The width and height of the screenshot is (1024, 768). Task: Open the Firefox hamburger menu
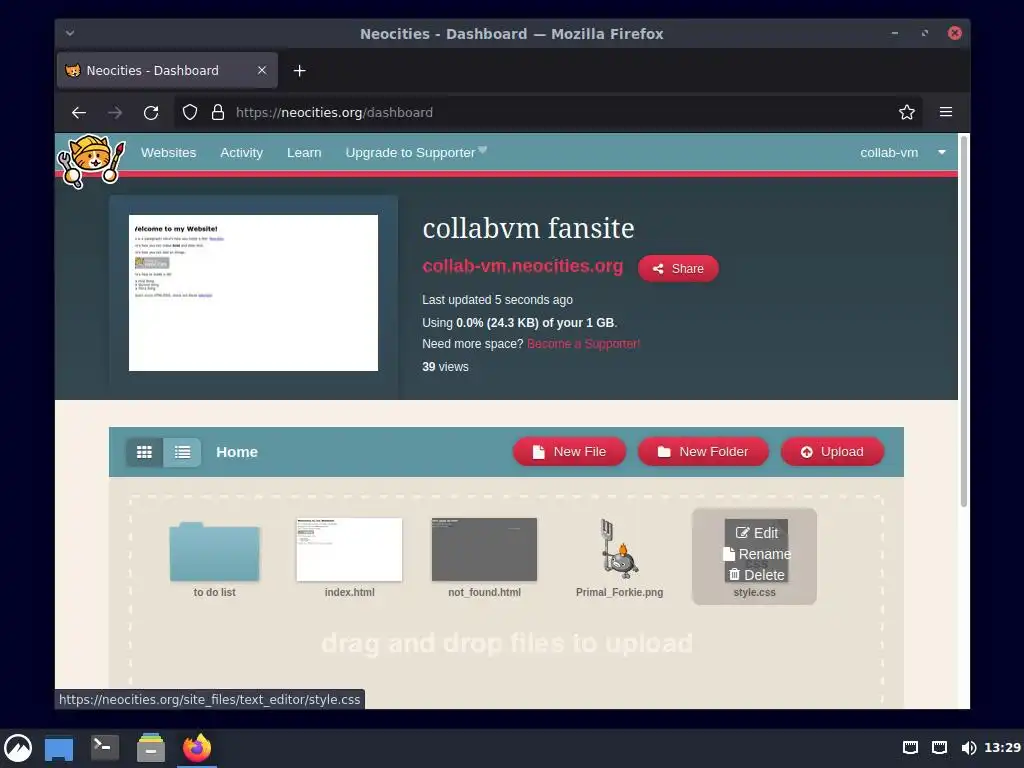pos(946,112)
